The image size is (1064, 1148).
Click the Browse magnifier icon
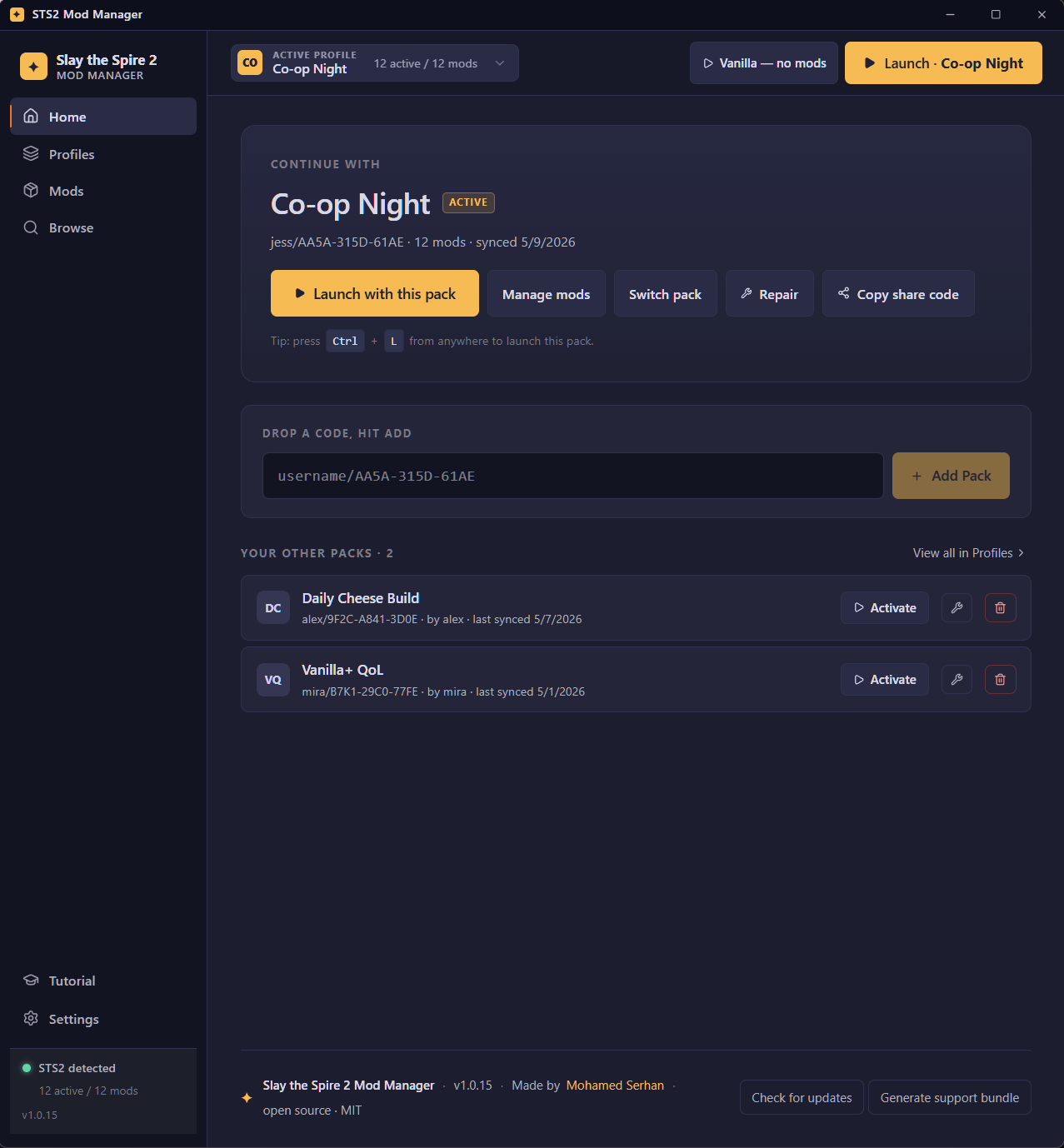(x=31, y=227)
